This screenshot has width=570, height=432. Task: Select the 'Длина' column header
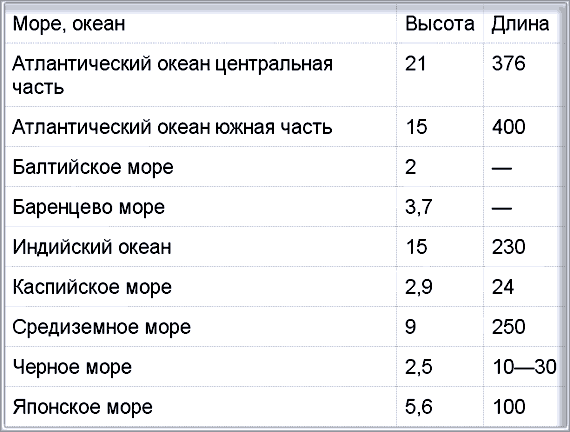520,25
